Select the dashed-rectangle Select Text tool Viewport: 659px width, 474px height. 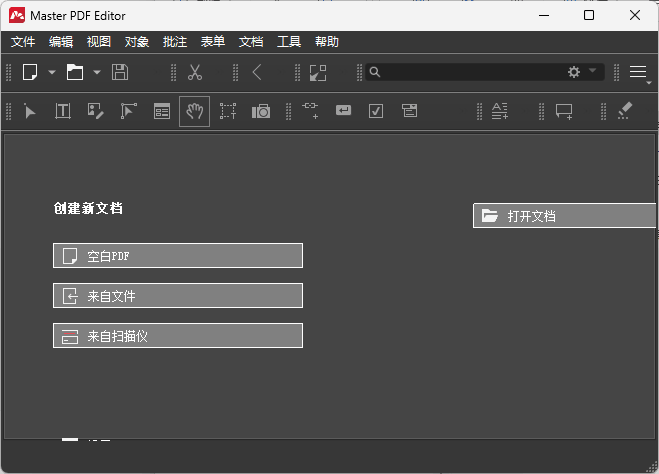point(228,111)
